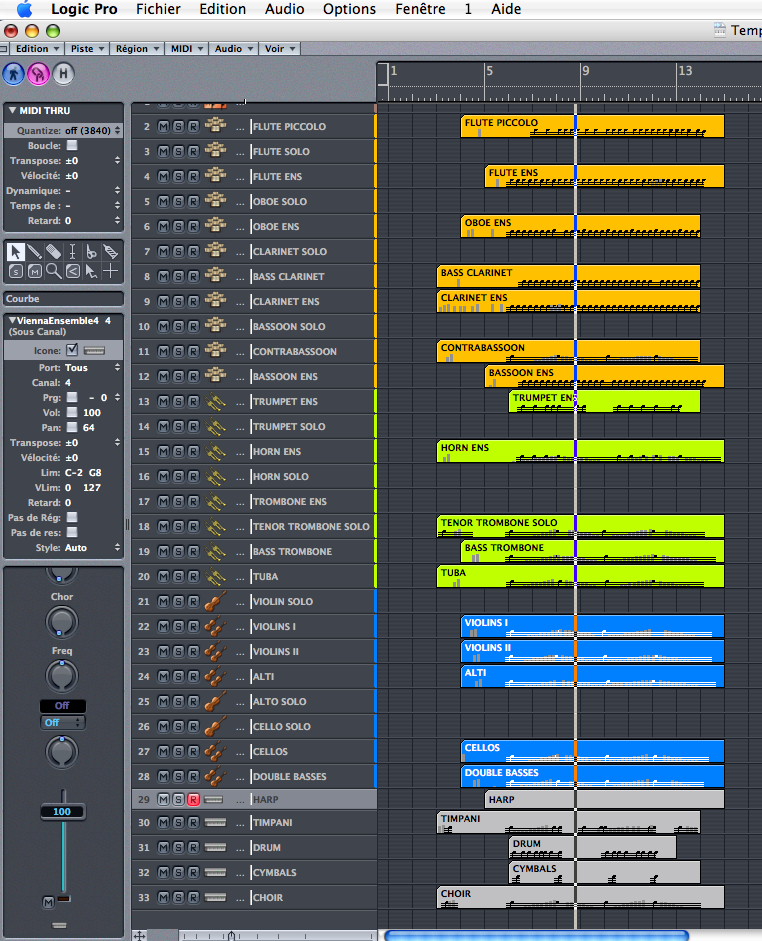Select the Marquee crosshair tool
The image size is (762, 941).
pos(110,271)
